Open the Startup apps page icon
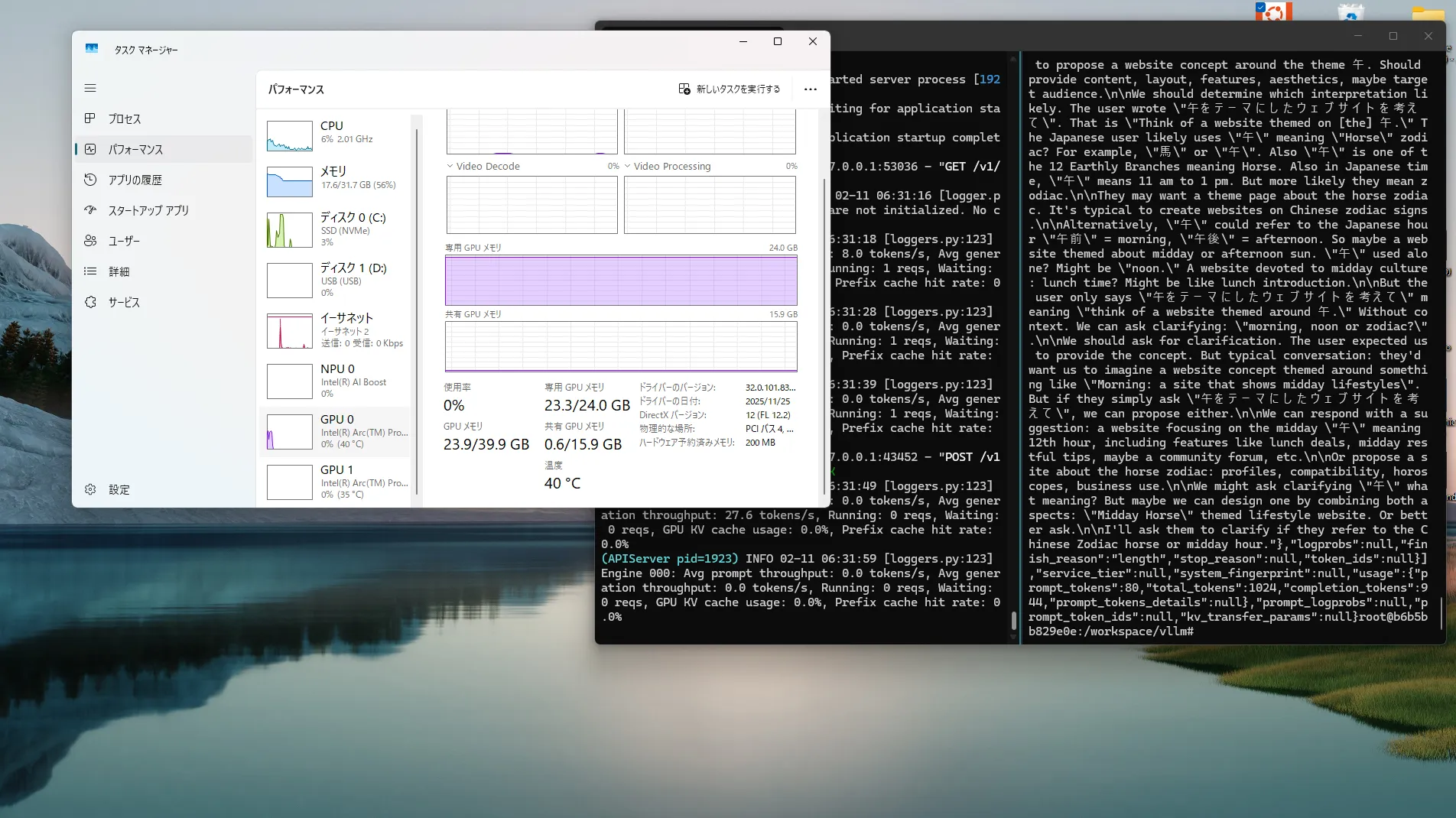This screenshot has height=818, width=1456. [90, 210]
